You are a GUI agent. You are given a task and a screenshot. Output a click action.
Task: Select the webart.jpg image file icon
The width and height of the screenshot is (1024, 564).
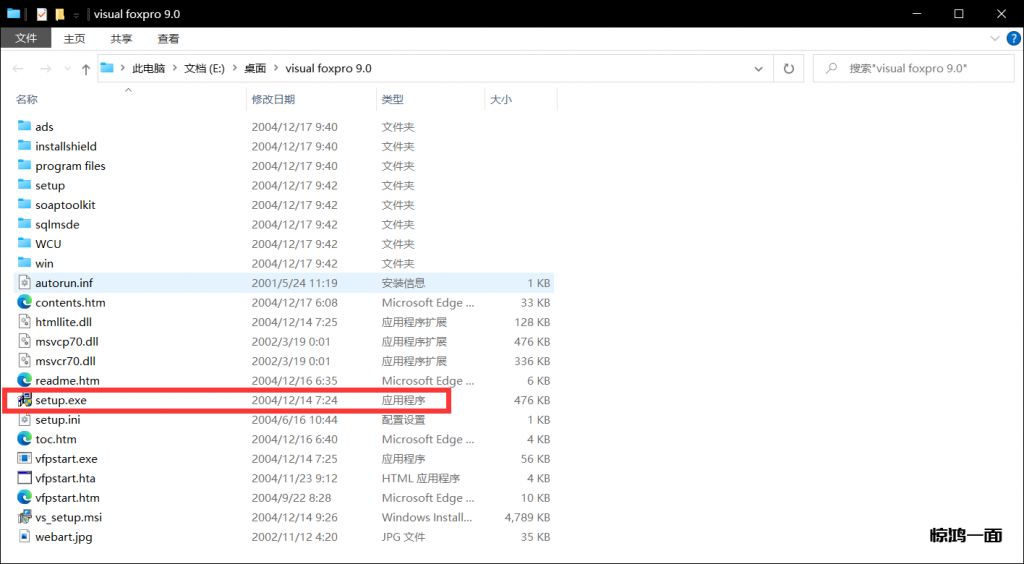pos(25,537)
